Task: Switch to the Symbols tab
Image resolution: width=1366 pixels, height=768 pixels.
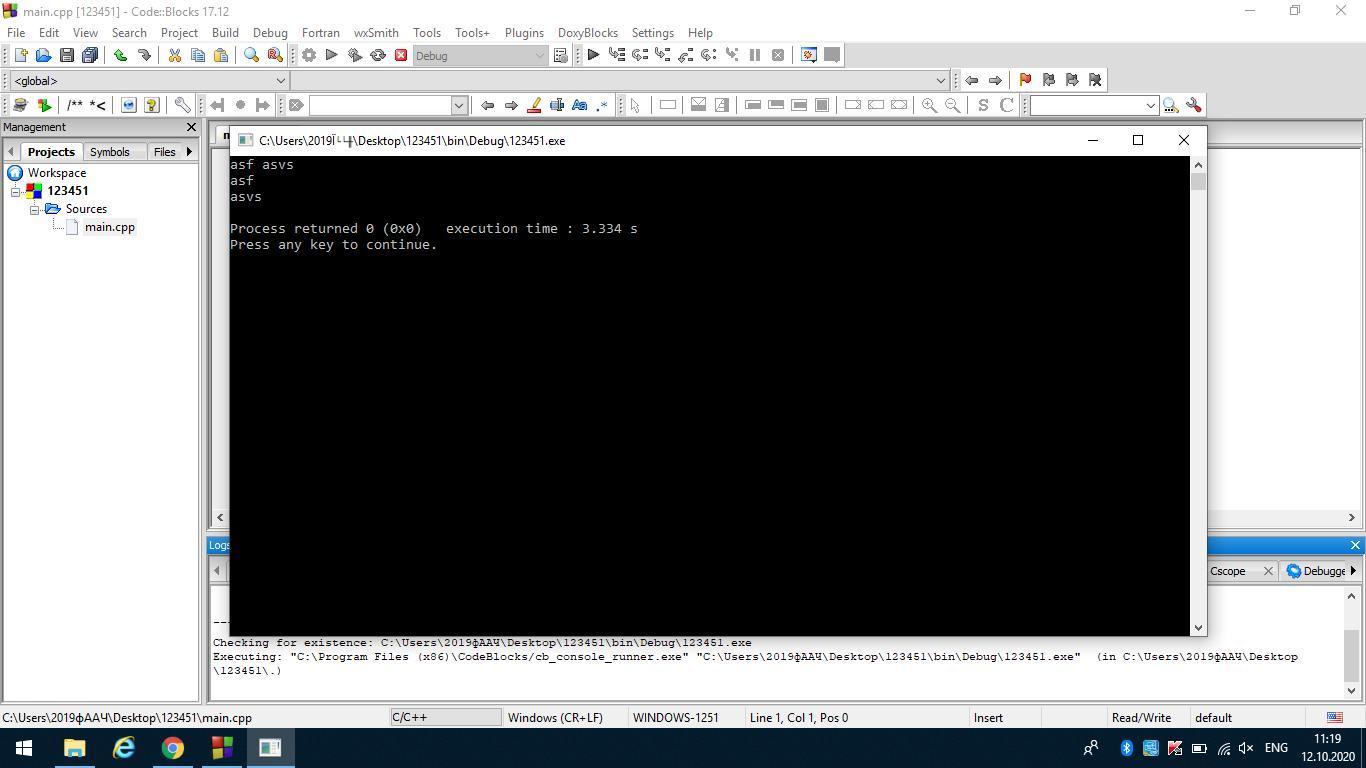Action: coord(109,152)
